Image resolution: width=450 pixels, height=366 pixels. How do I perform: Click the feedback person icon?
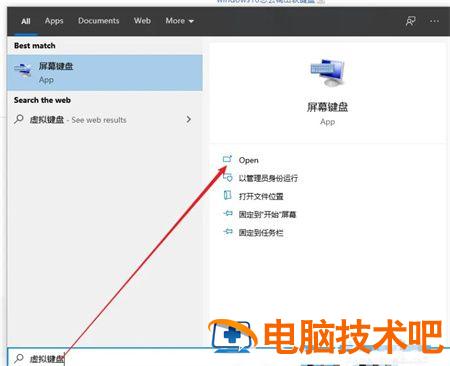pos(410,21)
